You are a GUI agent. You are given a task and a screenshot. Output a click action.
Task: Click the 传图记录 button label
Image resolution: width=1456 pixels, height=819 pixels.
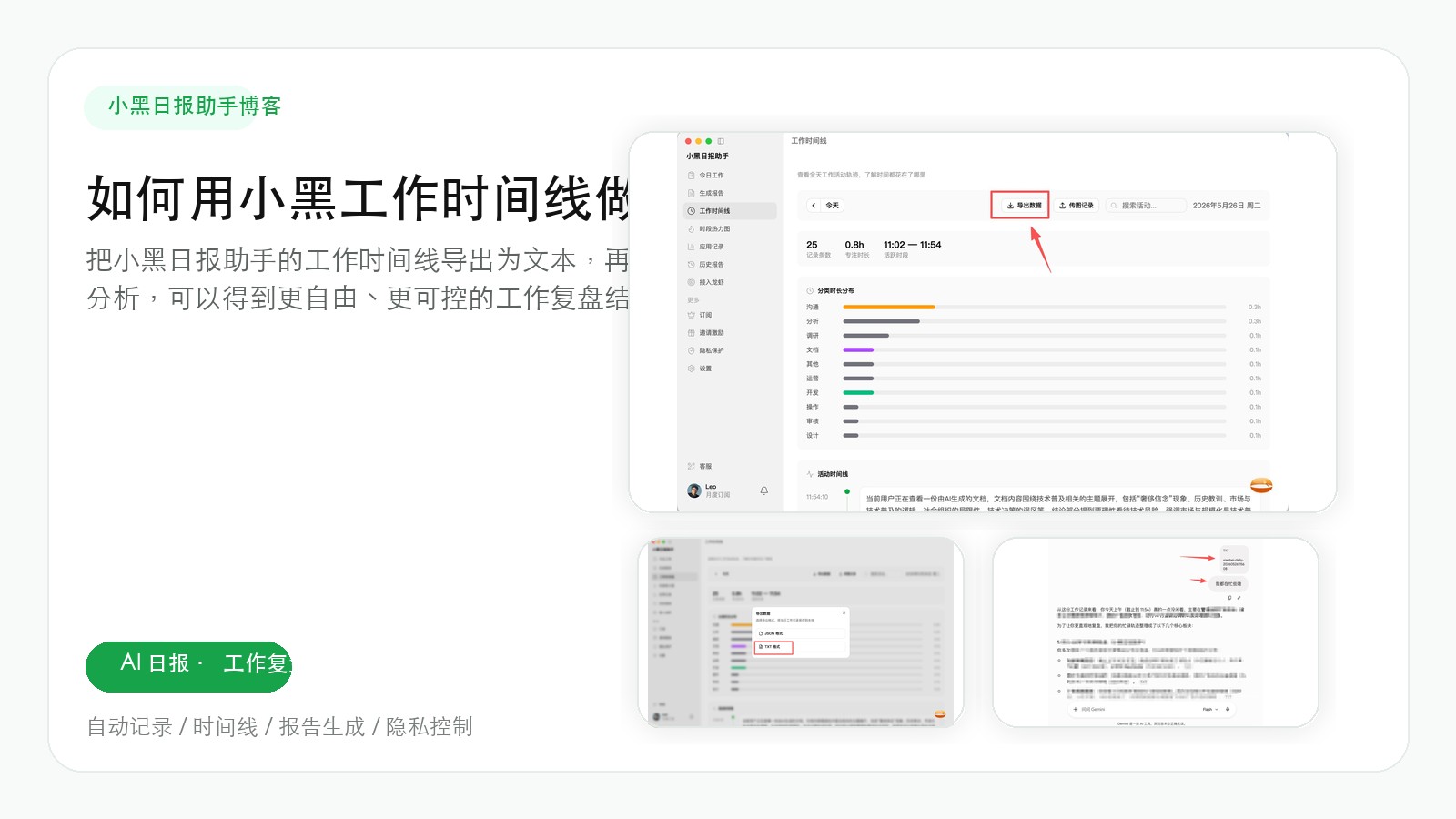tap(1081, 206)
